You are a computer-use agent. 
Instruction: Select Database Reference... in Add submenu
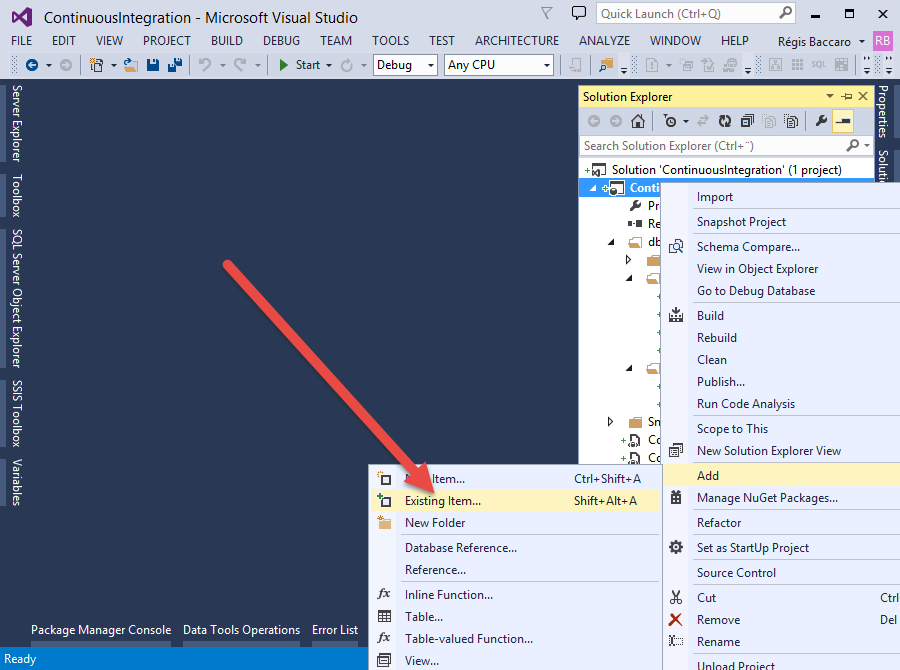coord(514,548)
